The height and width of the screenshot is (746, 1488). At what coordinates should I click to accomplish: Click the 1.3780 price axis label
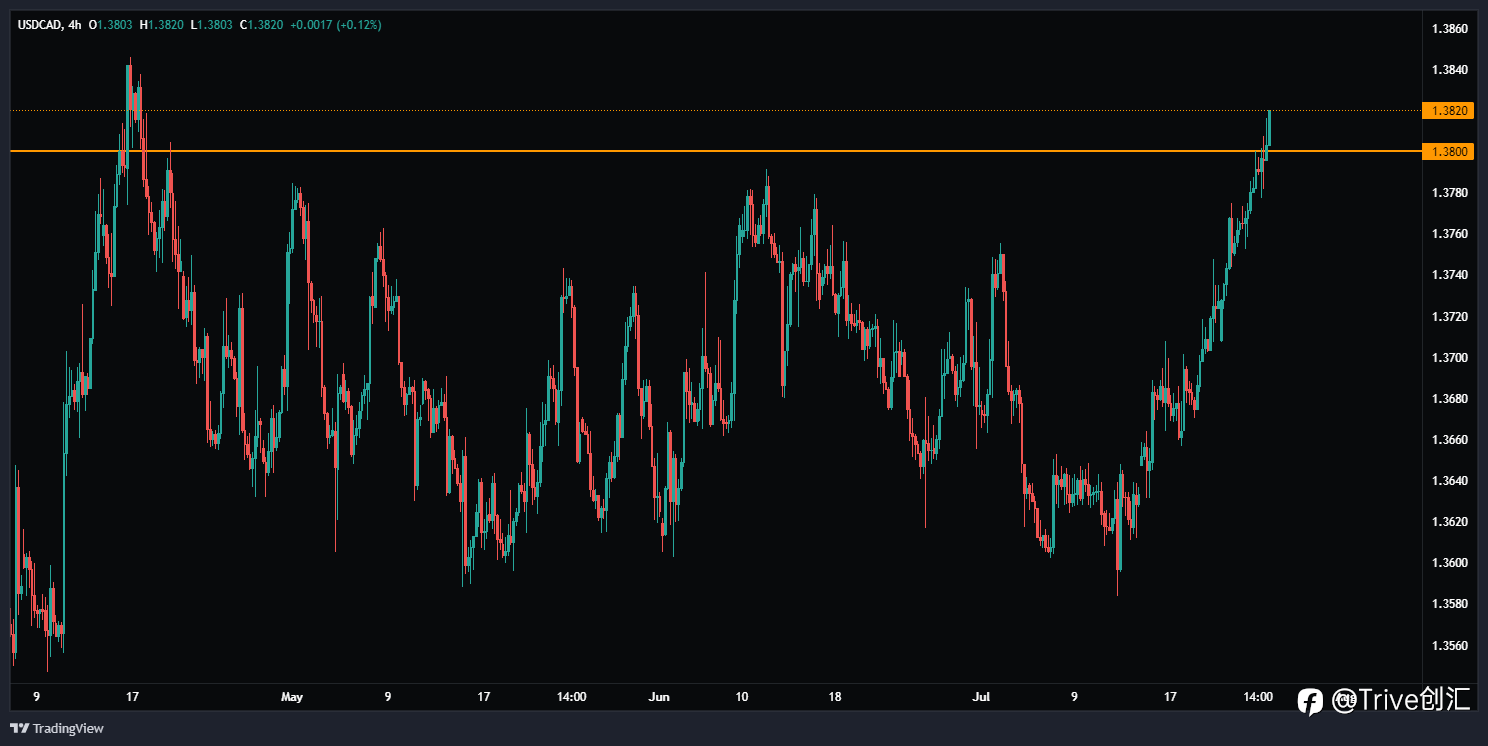1449,193
